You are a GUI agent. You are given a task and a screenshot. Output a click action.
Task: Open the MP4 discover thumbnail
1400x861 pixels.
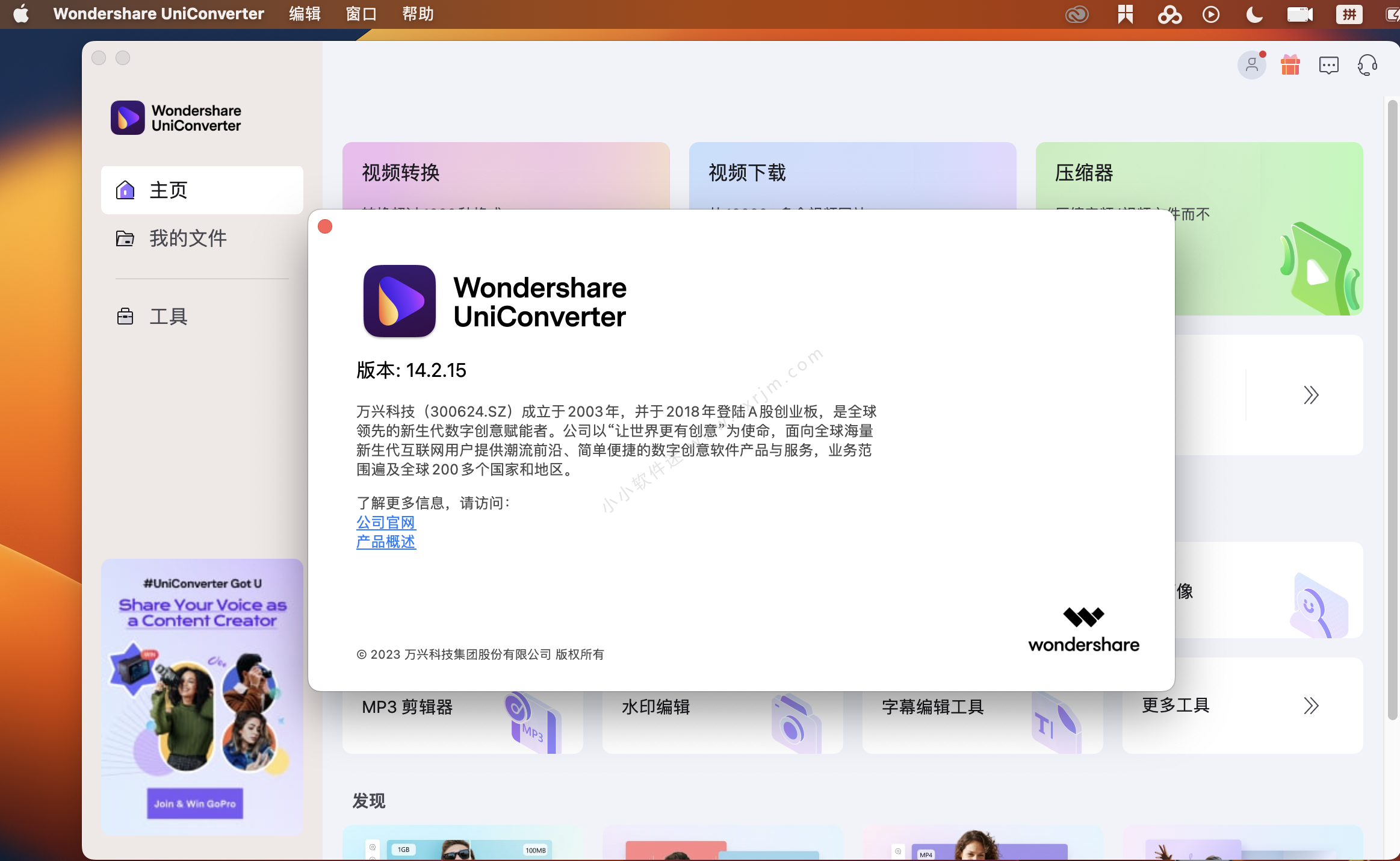(982, 843)
